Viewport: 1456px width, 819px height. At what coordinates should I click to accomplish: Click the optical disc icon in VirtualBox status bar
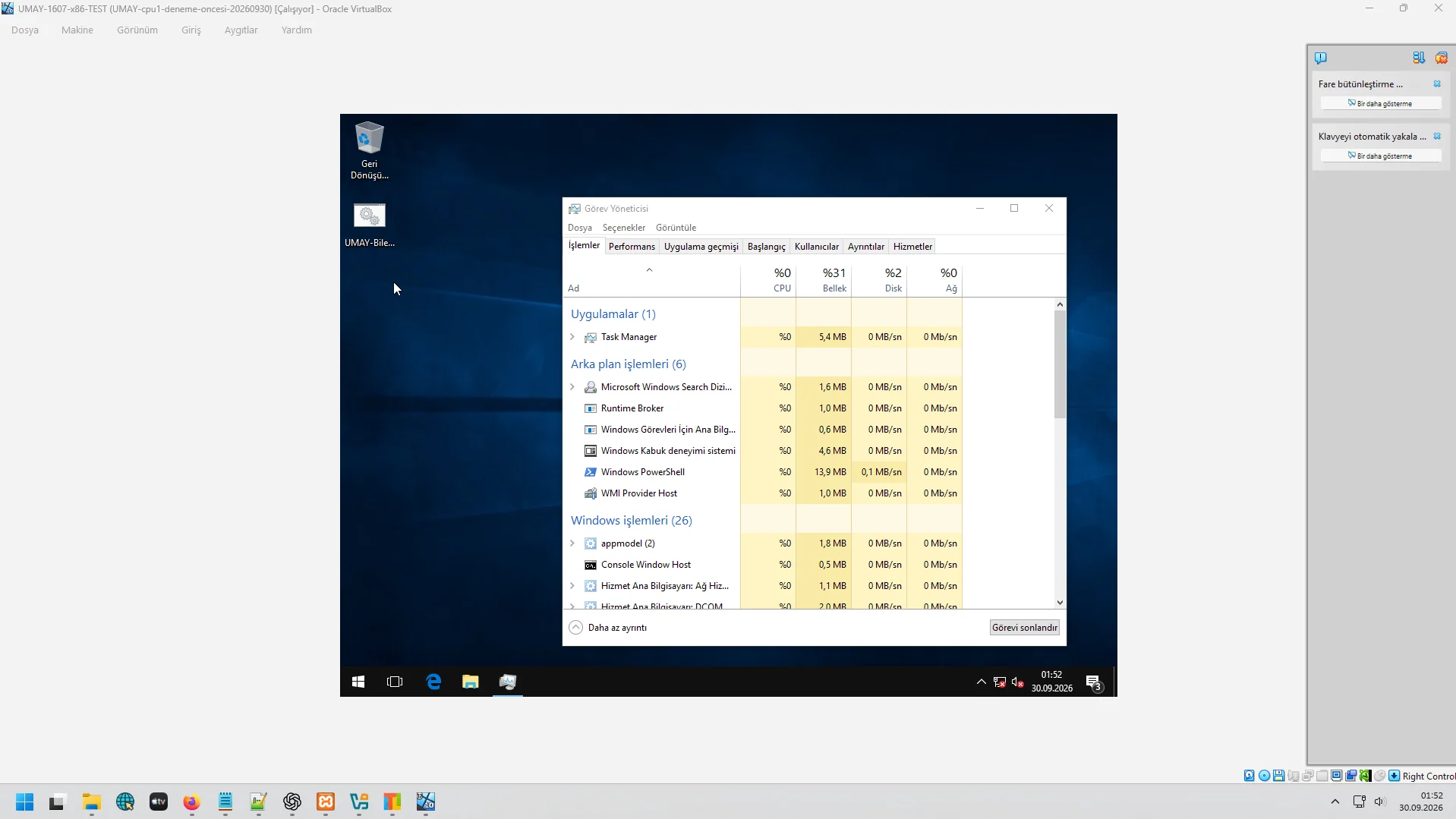[x=1264, y=776]
